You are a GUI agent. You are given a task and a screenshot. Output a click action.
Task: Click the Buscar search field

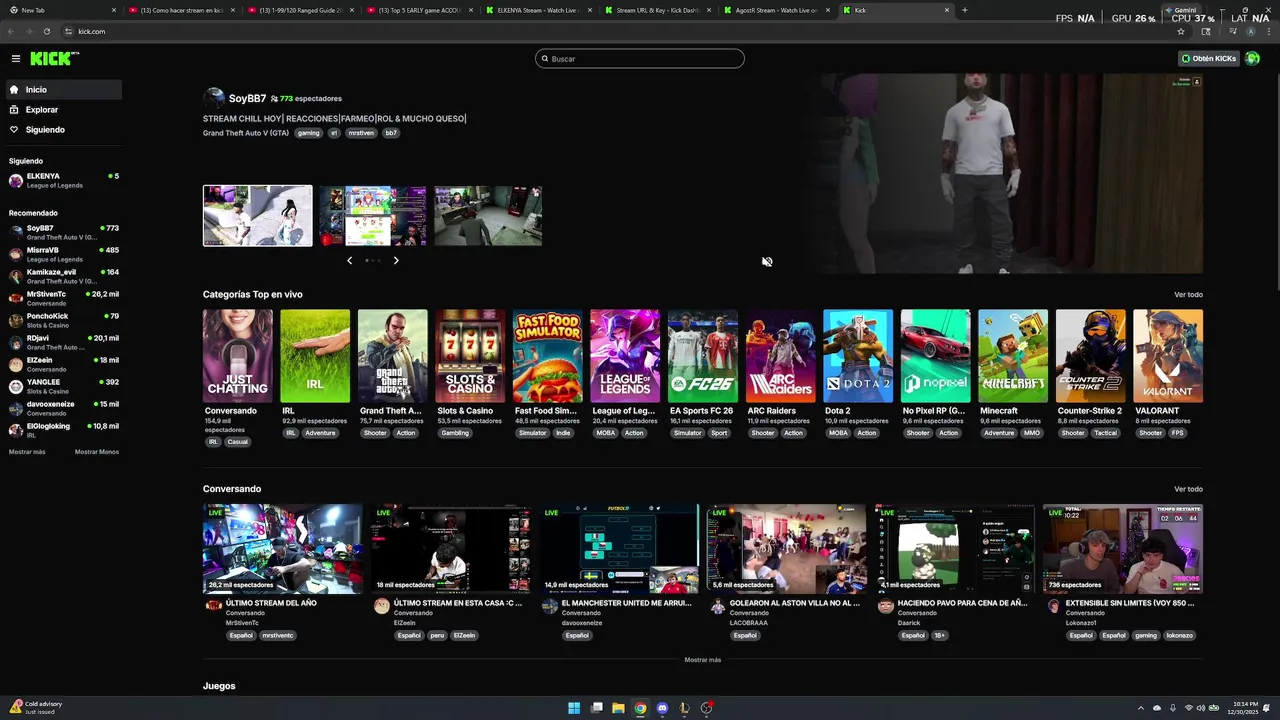[x=640, y=59]
